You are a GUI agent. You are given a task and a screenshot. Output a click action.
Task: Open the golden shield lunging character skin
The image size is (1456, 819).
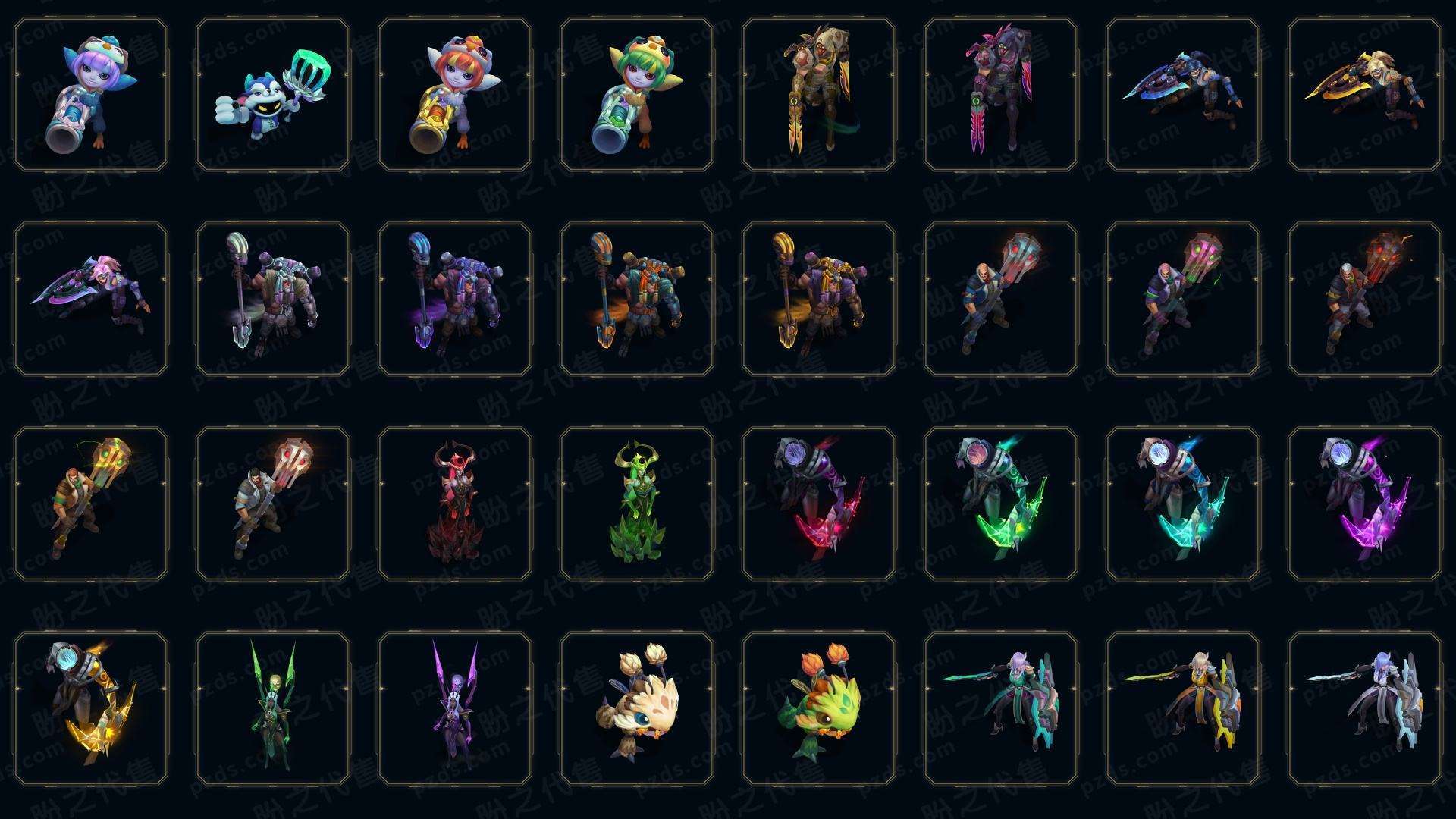(1365, 95)
